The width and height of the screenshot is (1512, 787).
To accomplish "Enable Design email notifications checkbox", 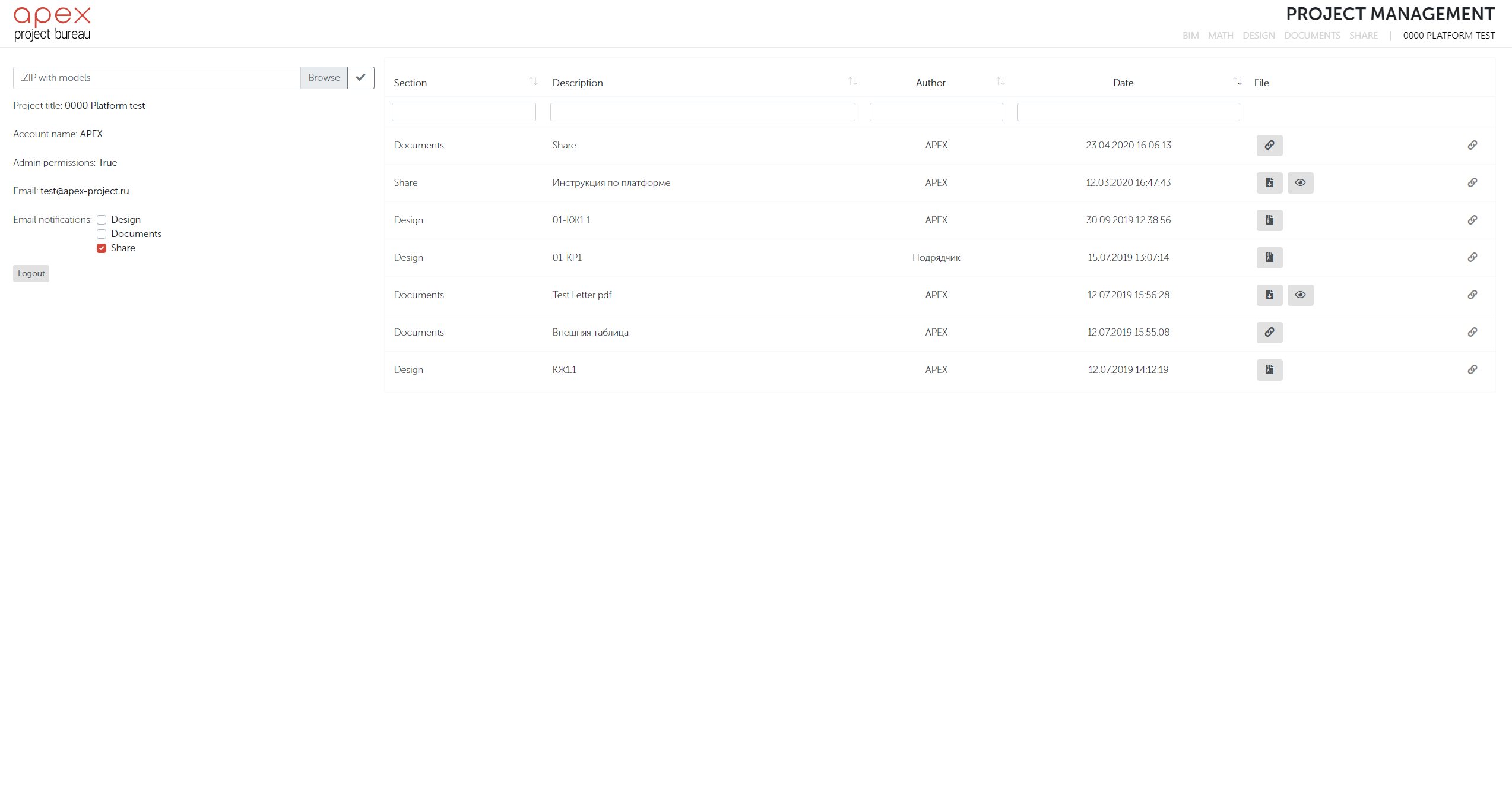I will point(102,220).
